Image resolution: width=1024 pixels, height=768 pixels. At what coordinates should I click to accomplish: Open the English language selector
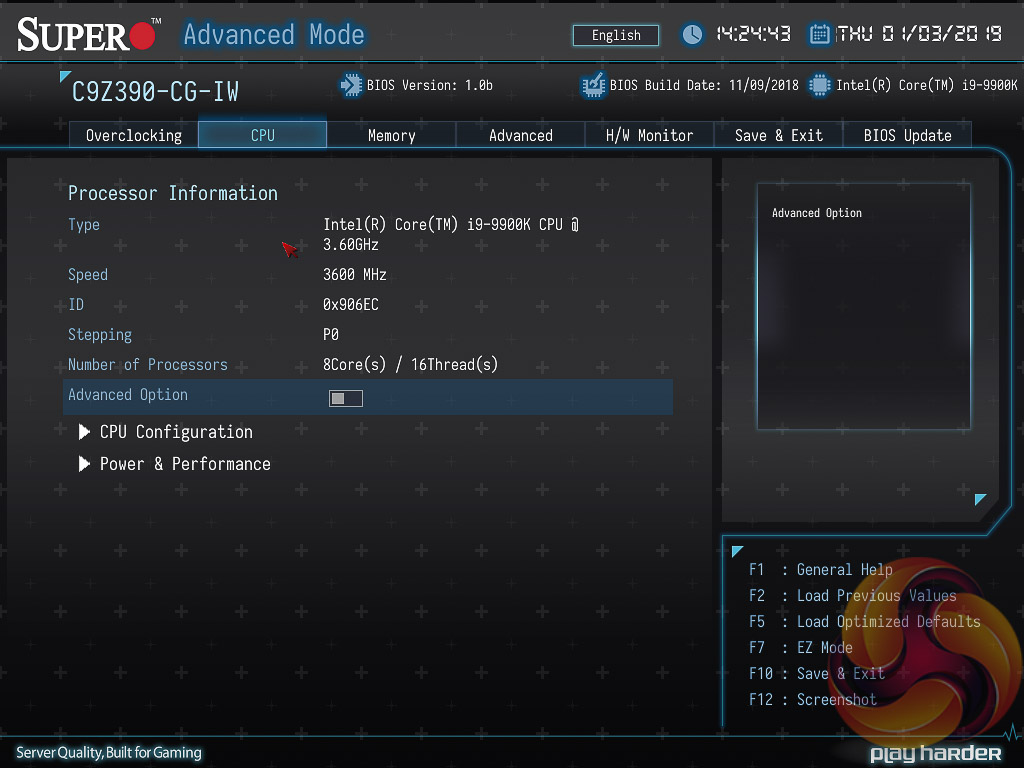pos(616,35)
